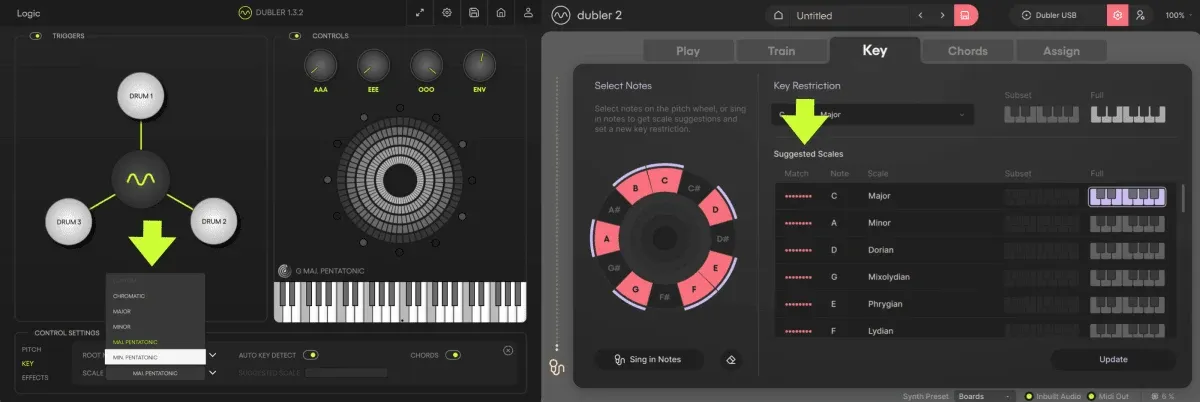Screen dimensions: 1200x402
Task: Open the pink audio settings gear icon
Action: coord(1117,16)
